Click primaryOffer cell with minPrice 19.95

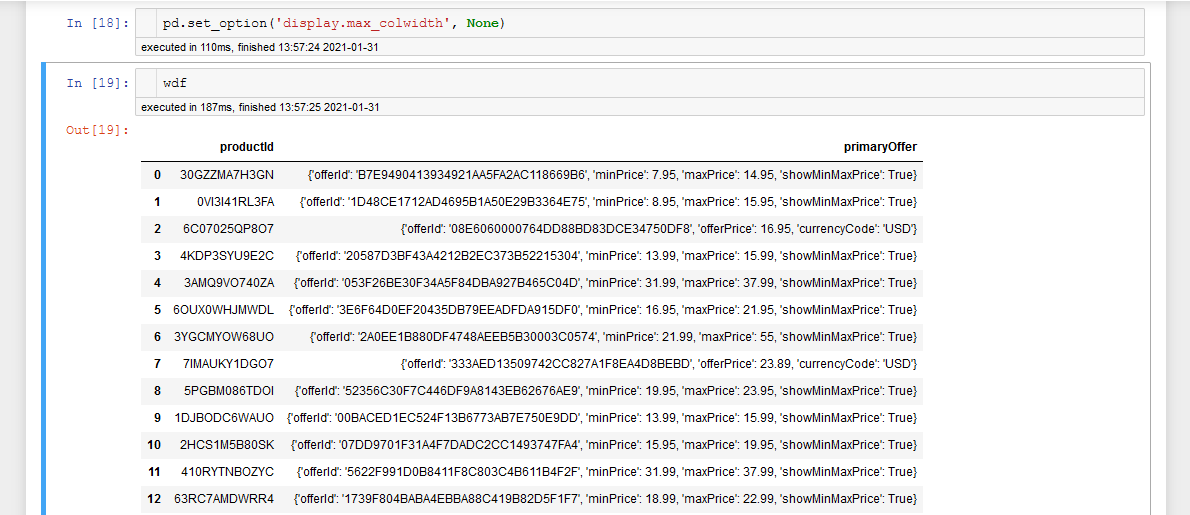pyautogui.click(x=606, y=391)
